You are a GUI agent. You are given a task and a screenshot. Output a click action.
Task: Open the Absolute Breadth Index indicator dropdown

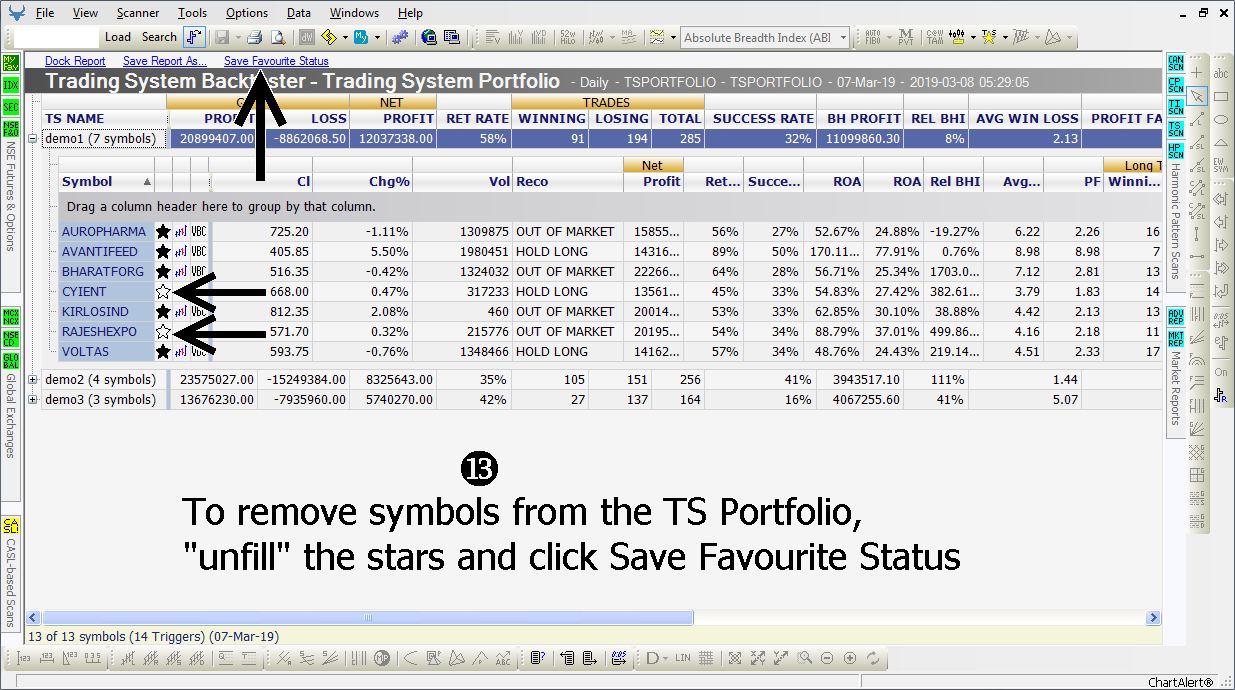[x=843, y=38]
